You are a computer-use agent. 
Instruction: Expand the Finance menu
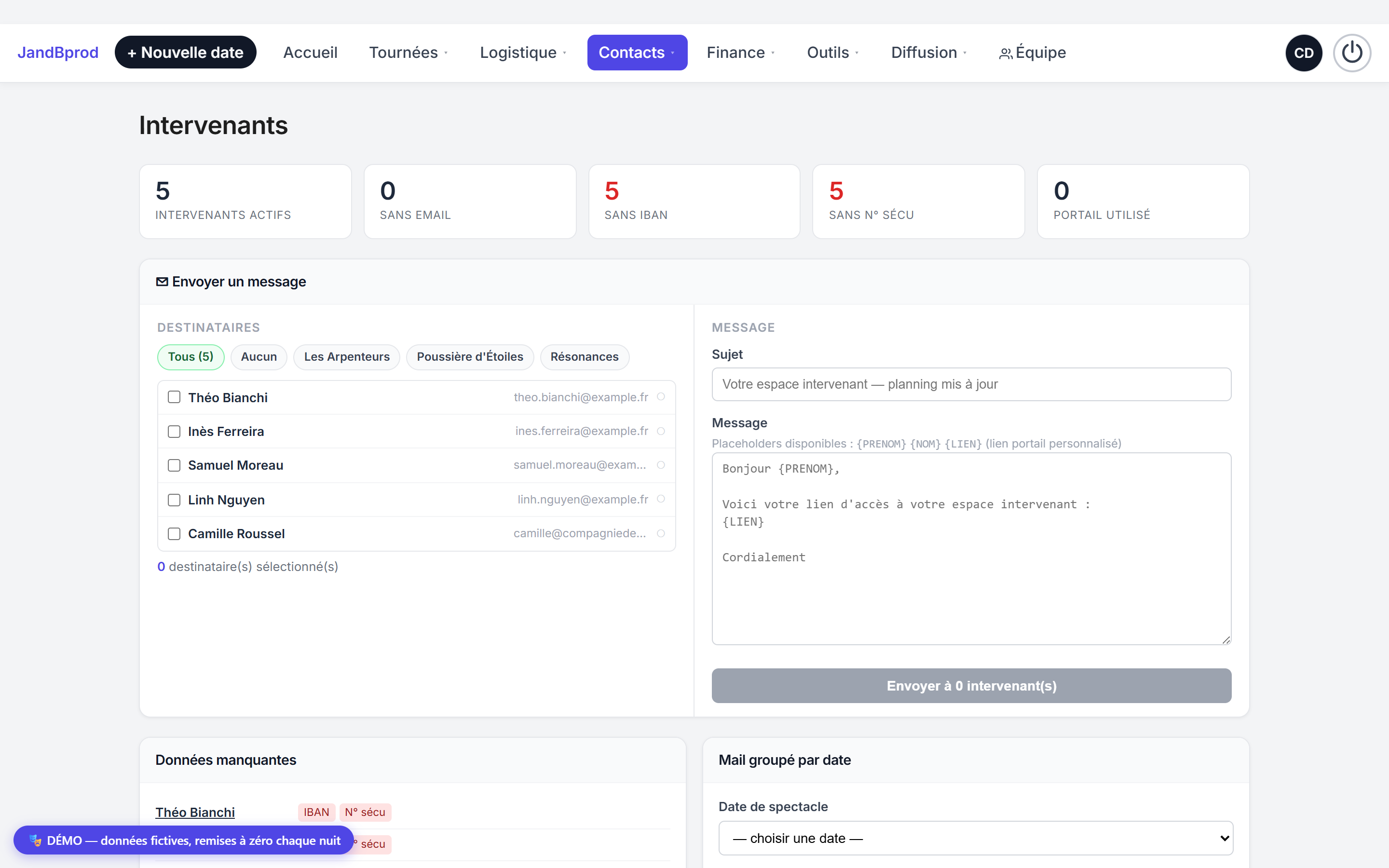(740, 52)
